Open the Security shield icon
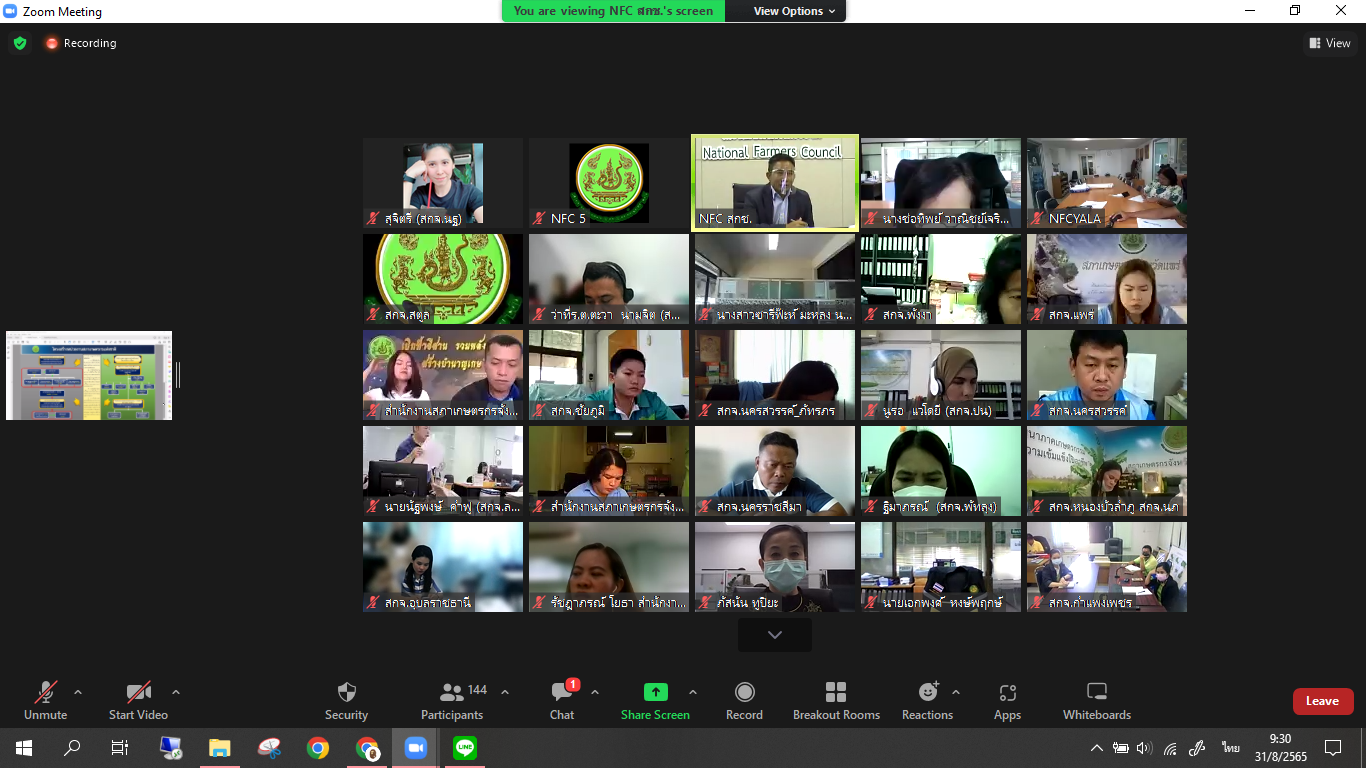The height and width of the screenshot is (768, 1366). [346, 693]
